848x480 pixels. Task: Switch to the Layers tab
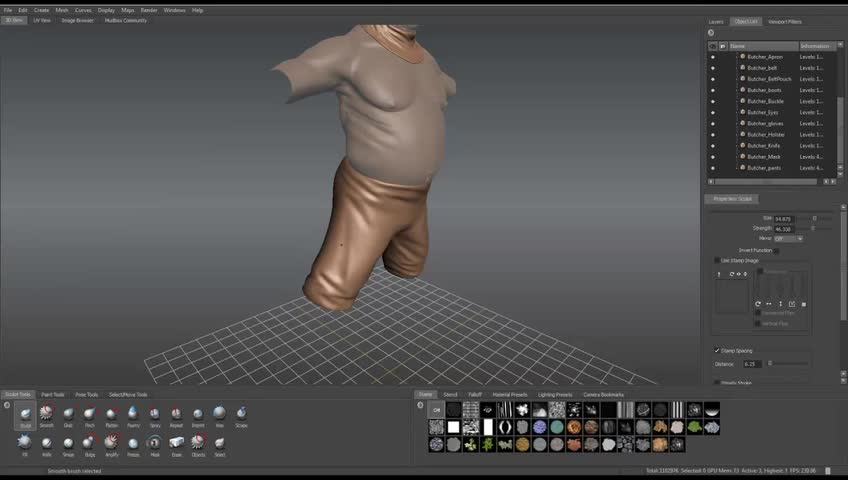tap(716, 22)
